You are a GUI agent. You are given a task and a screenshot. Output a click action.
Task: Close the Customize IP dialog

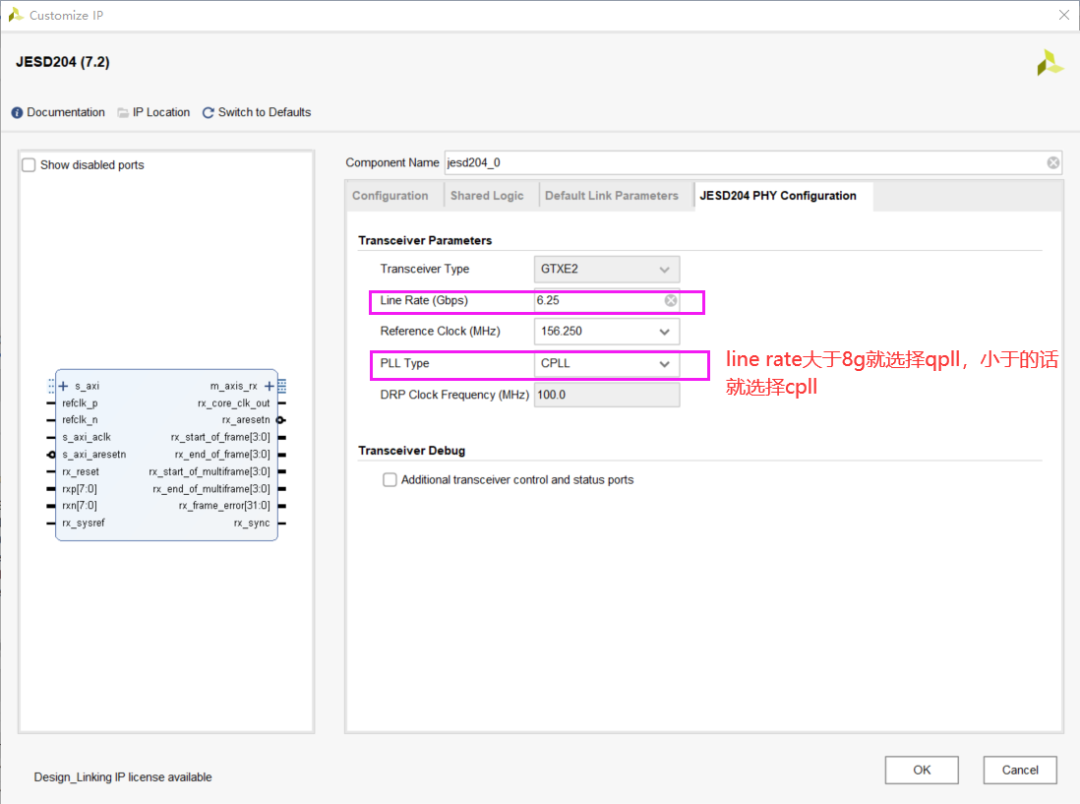(1063, 15)
